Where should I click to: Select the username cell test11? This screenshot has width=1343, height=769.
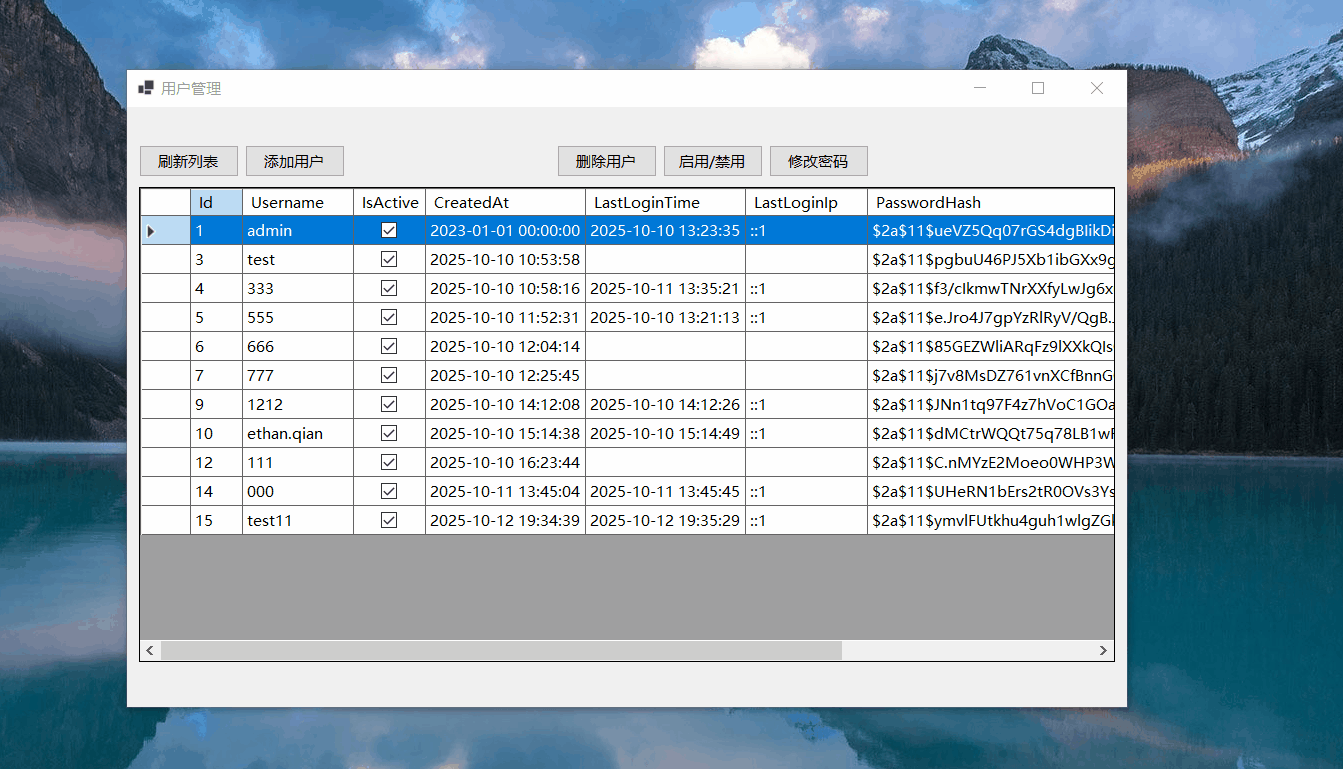[298, 520]
